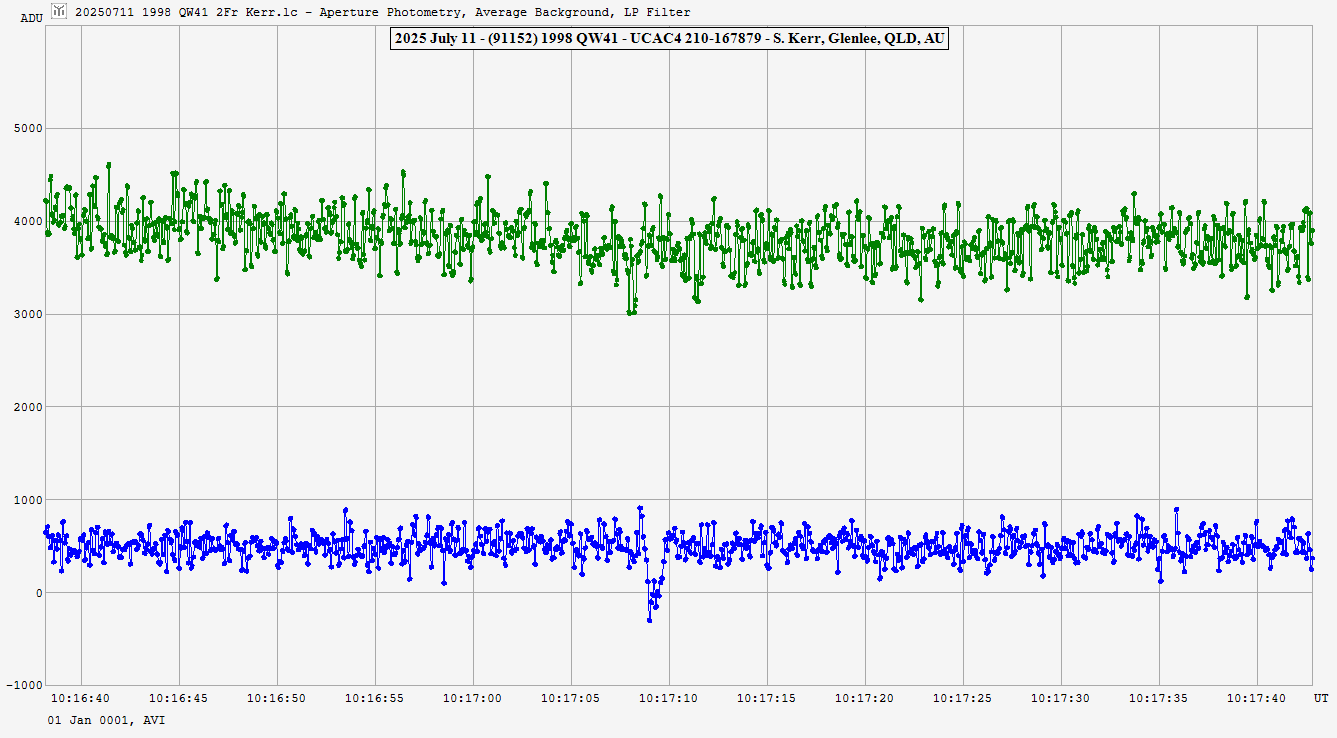Click the UT axis label

point(1320,697)
